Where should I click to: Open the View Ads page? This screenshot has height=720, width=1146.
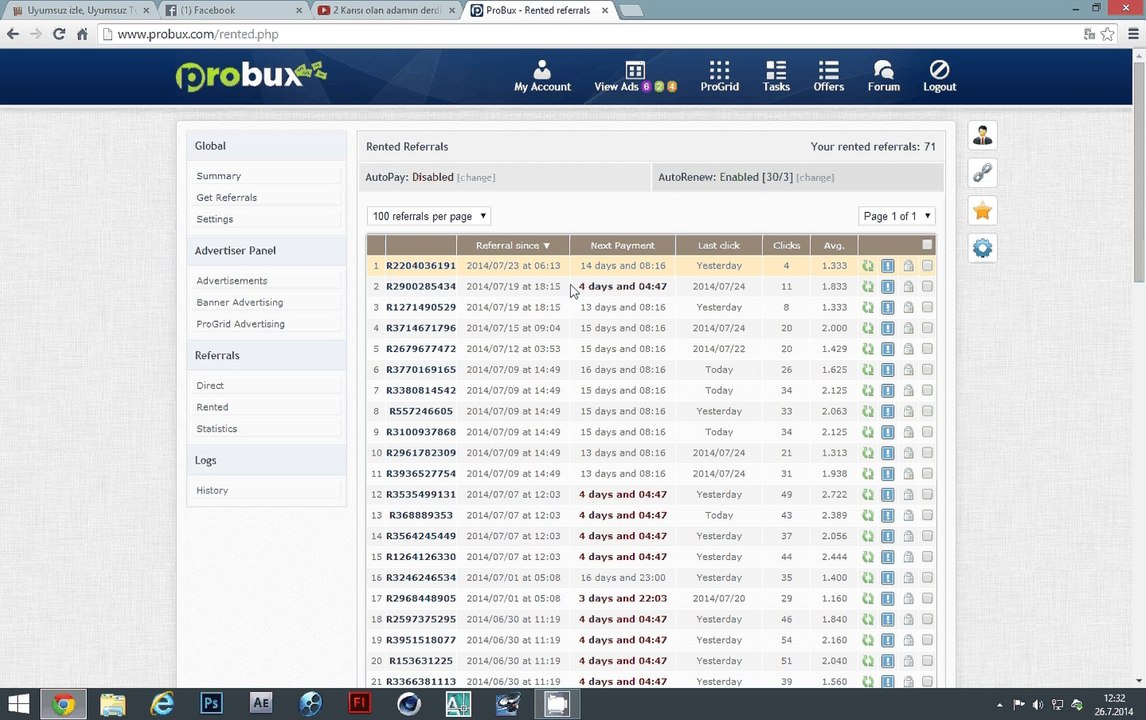(634, 76)
